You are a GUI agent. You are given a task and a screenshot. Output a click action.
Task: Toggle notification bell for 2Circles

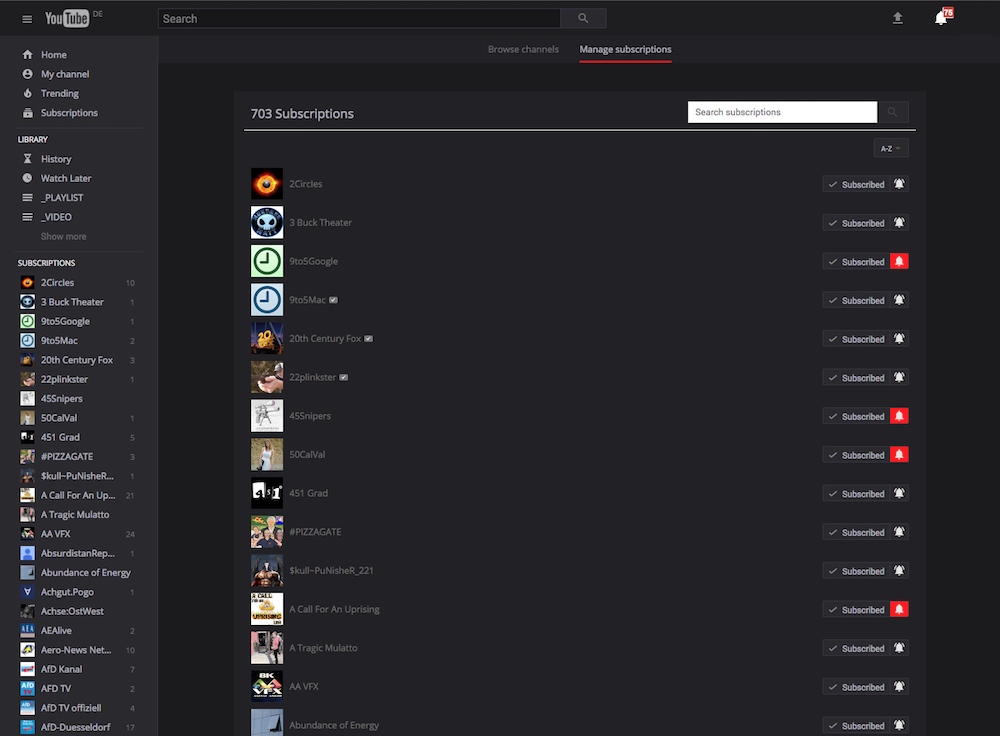[899, 184]
